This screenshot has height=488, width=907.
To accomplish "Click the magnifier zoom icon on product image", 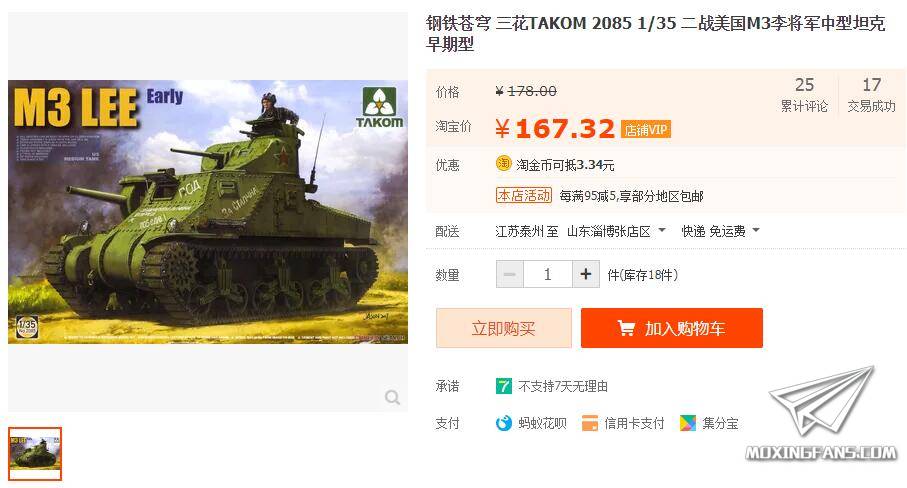I will [392, 397].
